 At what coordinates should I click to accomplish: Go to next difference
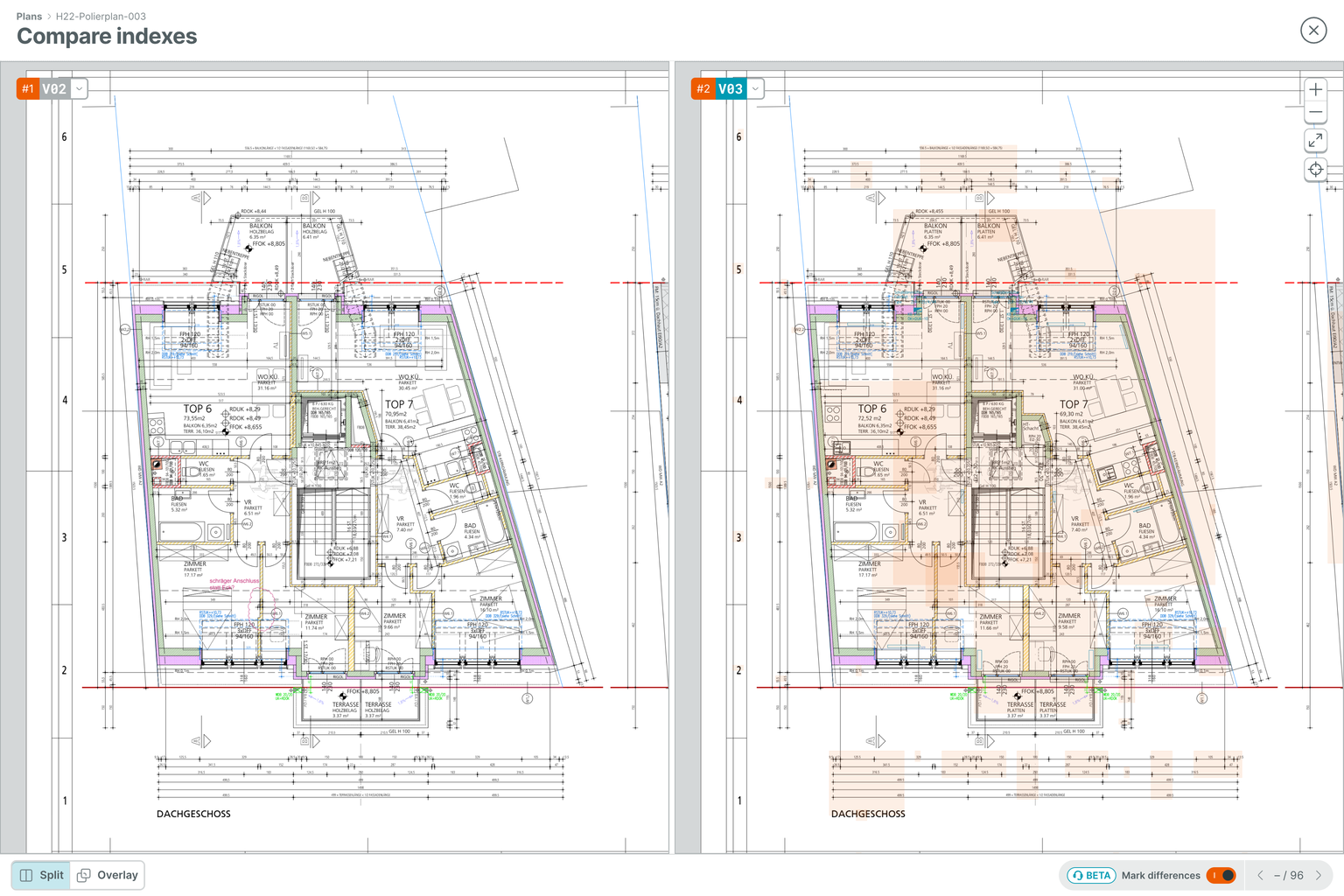pyautogui.click(x=1319, y=875)
